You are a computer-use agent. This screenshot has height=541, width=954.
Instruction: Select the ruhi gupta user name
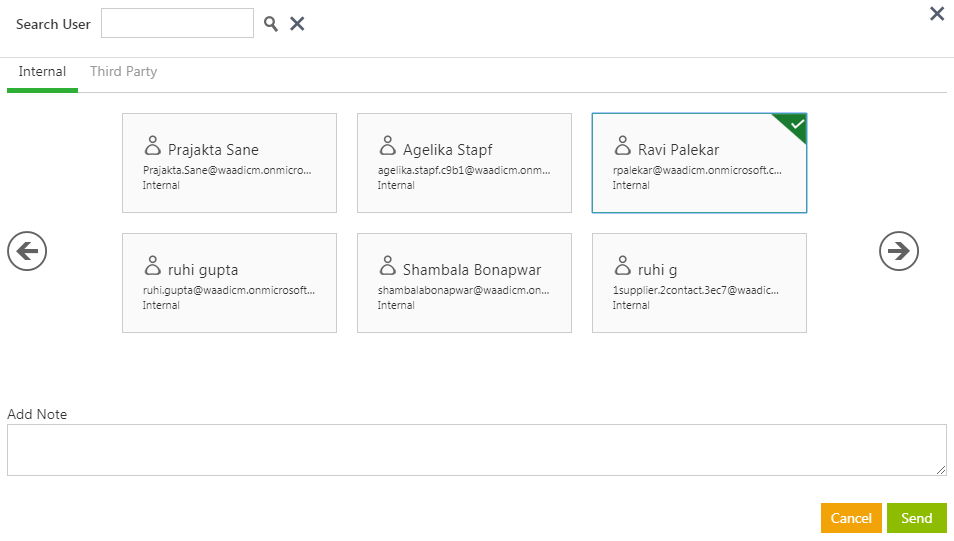pyautogui.click(x=203, y=270)
